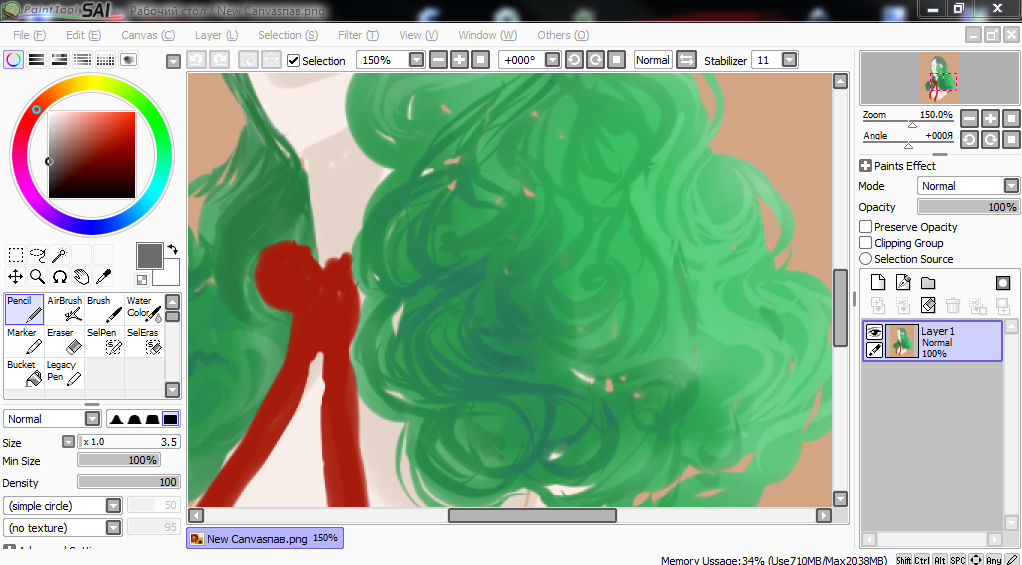
Task: Create a new layer folder
Action: coord(927,283)
